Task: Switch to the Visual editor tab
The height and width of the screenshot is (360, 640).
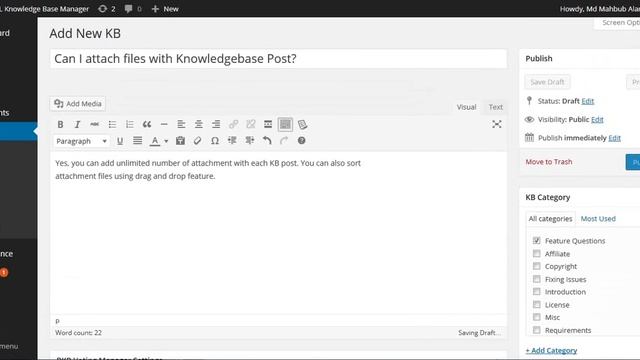Action: pos(466,107)
